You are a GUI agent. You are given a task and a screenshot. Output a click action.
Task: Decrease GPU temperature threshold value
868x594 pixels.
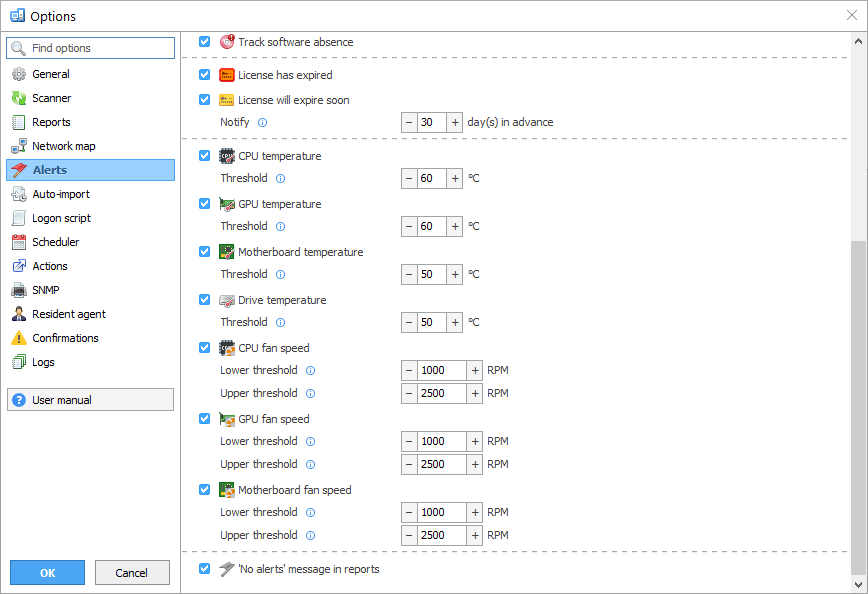point(409,226)
